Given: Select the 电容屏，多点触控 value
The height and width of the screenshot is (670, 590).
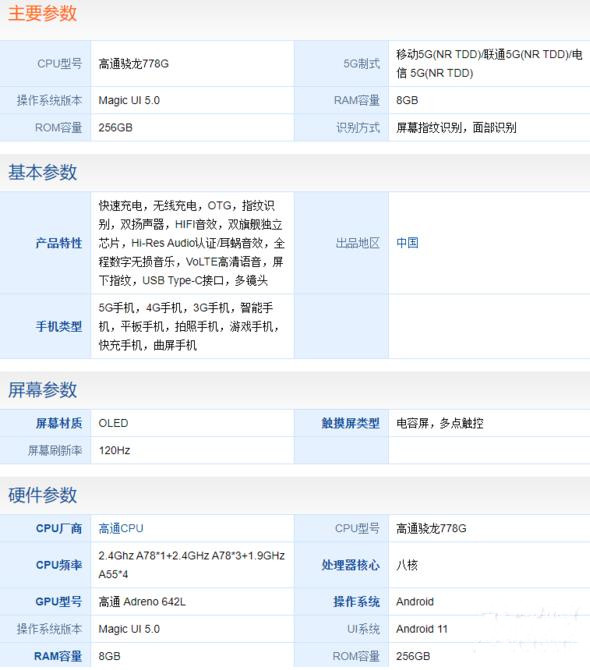Looking at the screenshot, I should click(440, 423).
